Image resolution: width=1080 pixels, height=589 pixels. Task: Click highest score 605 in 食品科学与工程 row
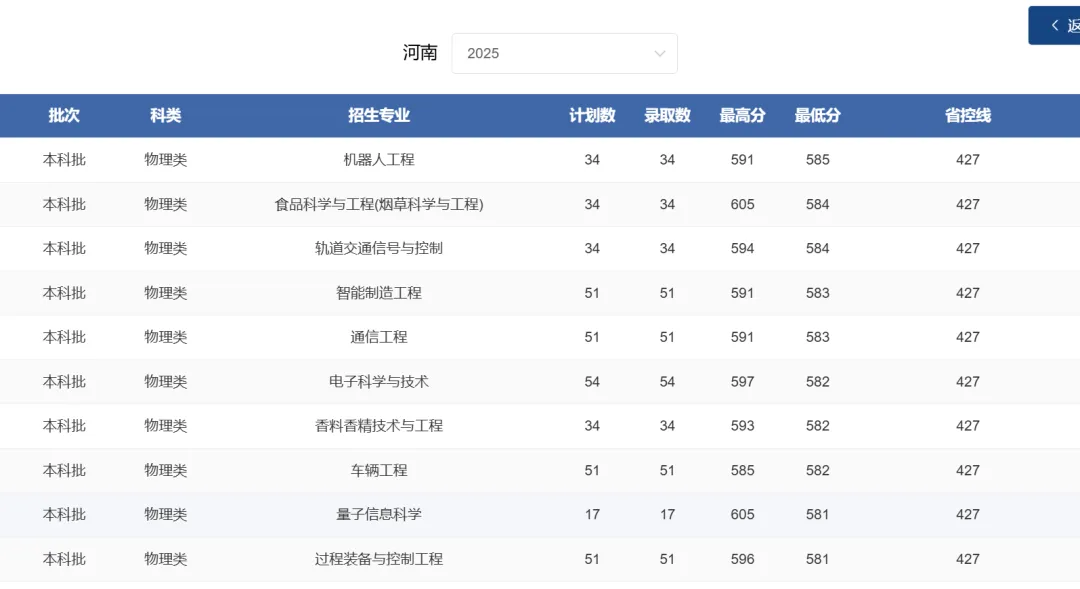[x=742, y=205]
